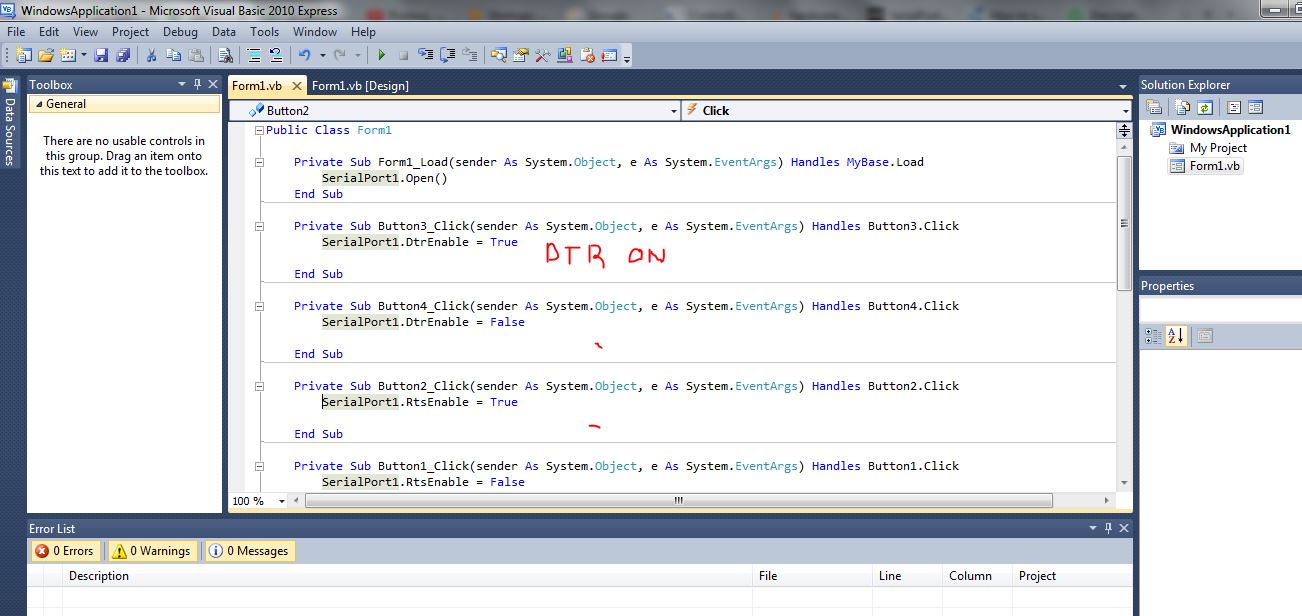
Task: Open the Add New Item dropdown arrow
Action: point(84,56)
